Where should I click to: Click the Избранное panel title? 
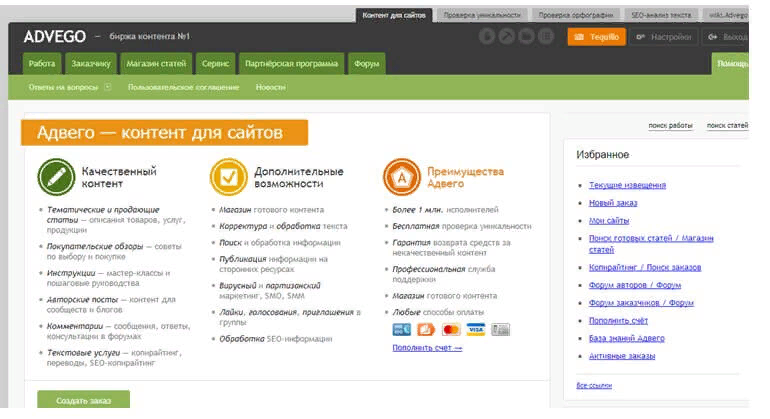pyautogui.click(x=603, y=155)
